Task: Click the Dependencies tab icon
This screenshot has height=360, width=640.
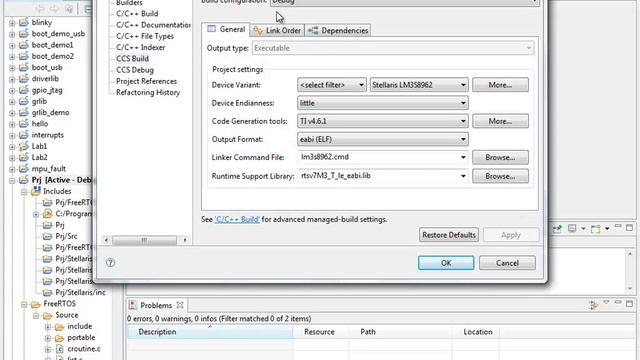Action: tap(313, 30)
